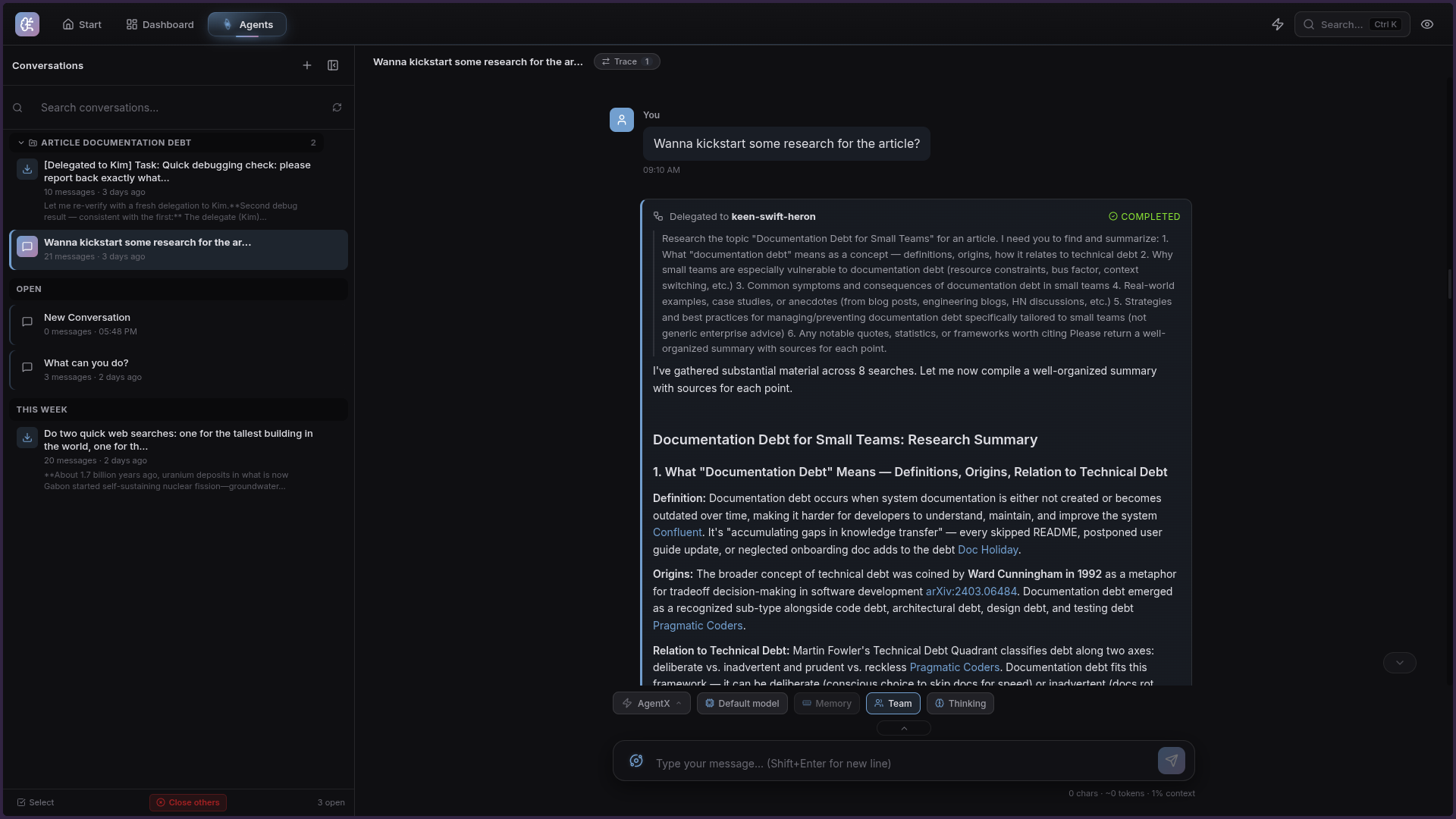Click the THIS WEEK section header
The image size is (1456, 819).
coord(178,409)
